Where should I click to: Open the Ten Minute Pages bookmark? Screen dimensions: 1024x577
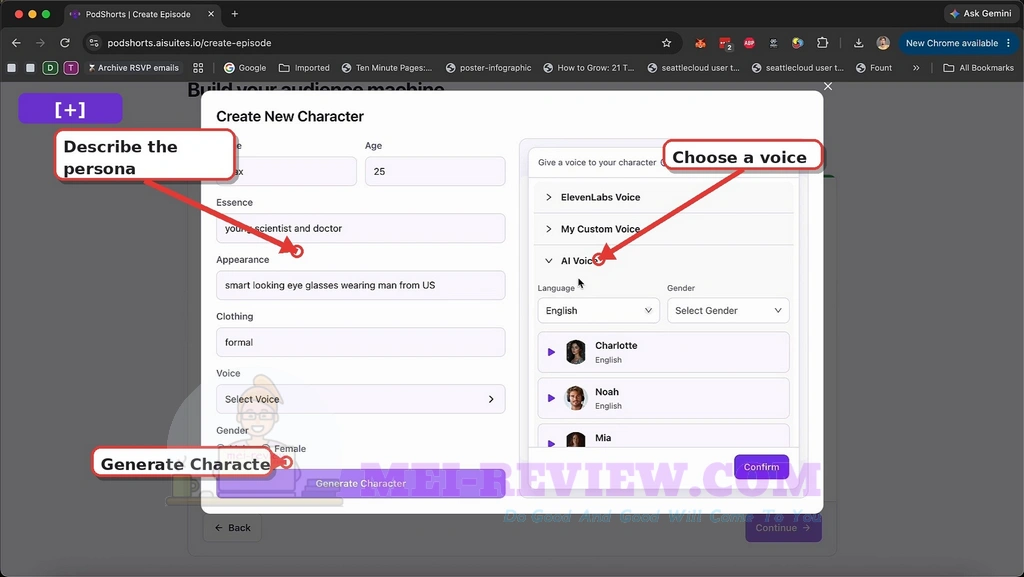click(x=387, y=68)
